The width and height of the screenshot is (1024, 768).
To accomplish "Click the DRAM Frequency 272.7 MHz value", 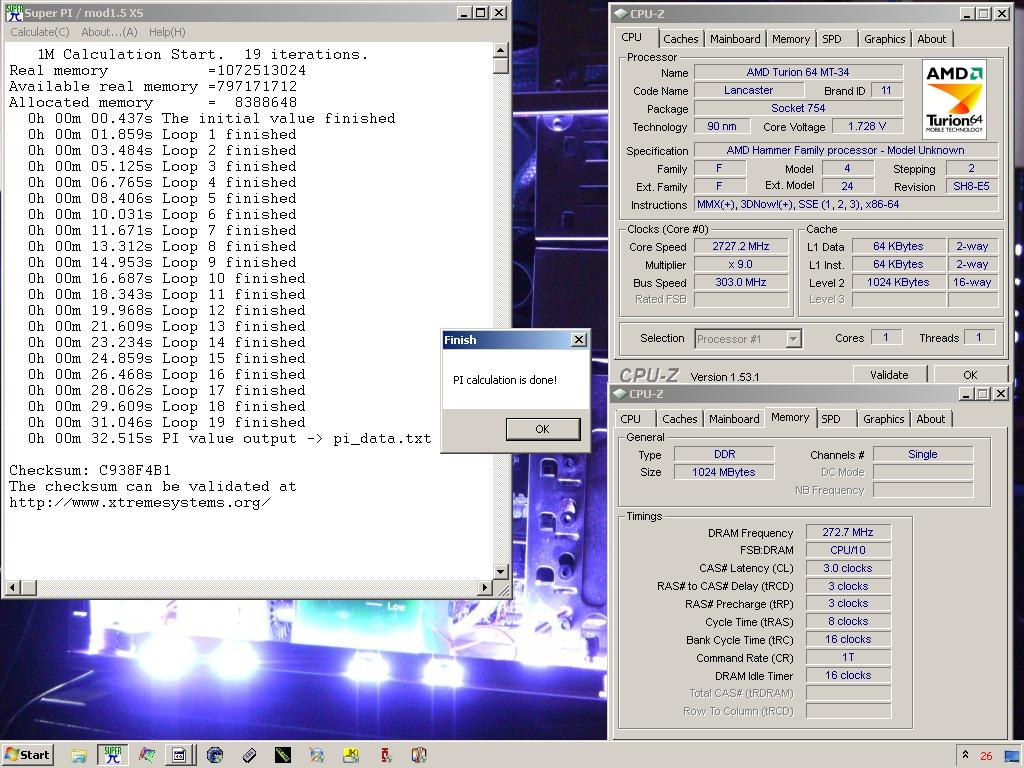I will click(848, 532).
